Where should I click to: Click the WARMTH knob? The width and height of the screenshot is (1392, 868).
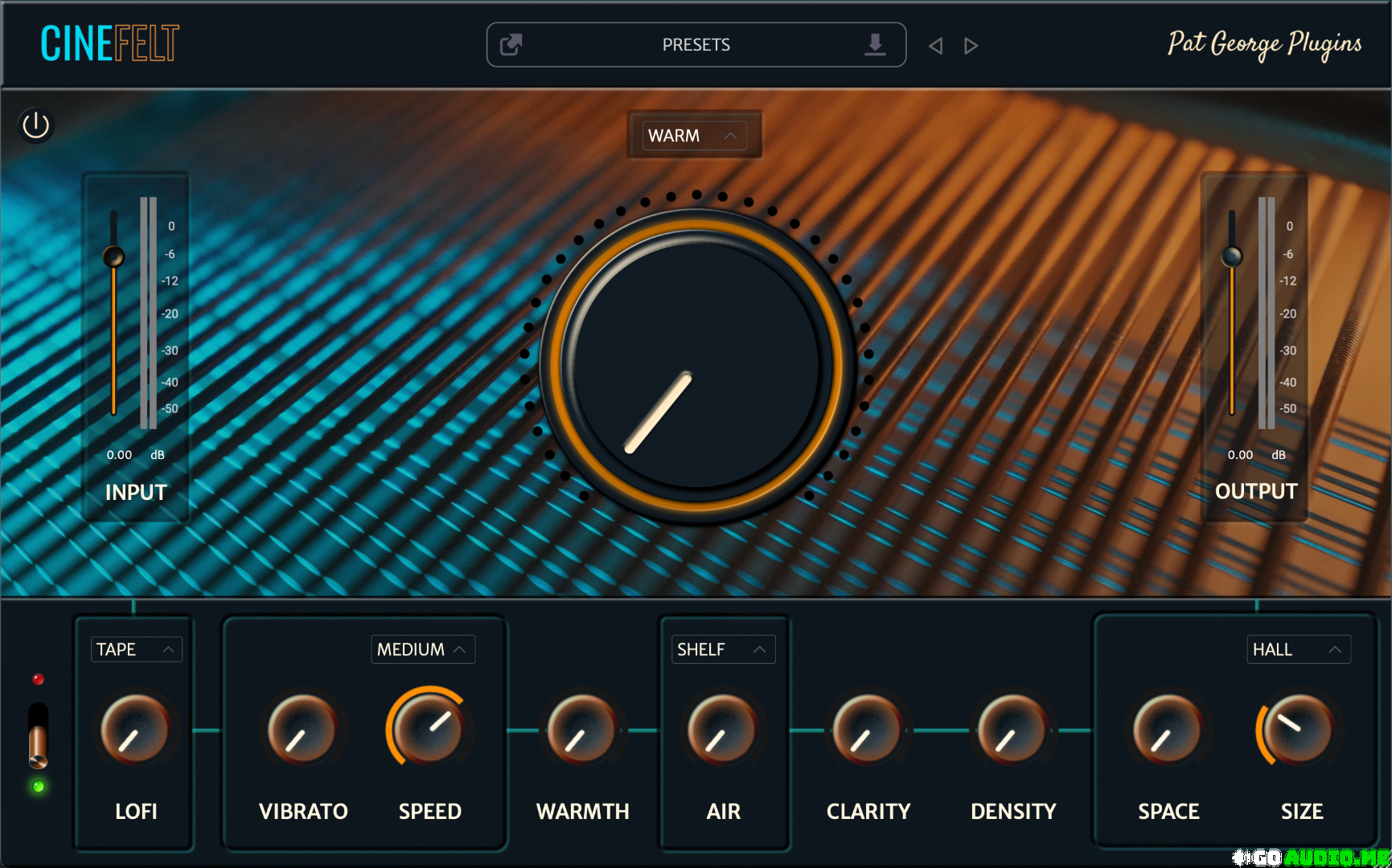point(581,730)
